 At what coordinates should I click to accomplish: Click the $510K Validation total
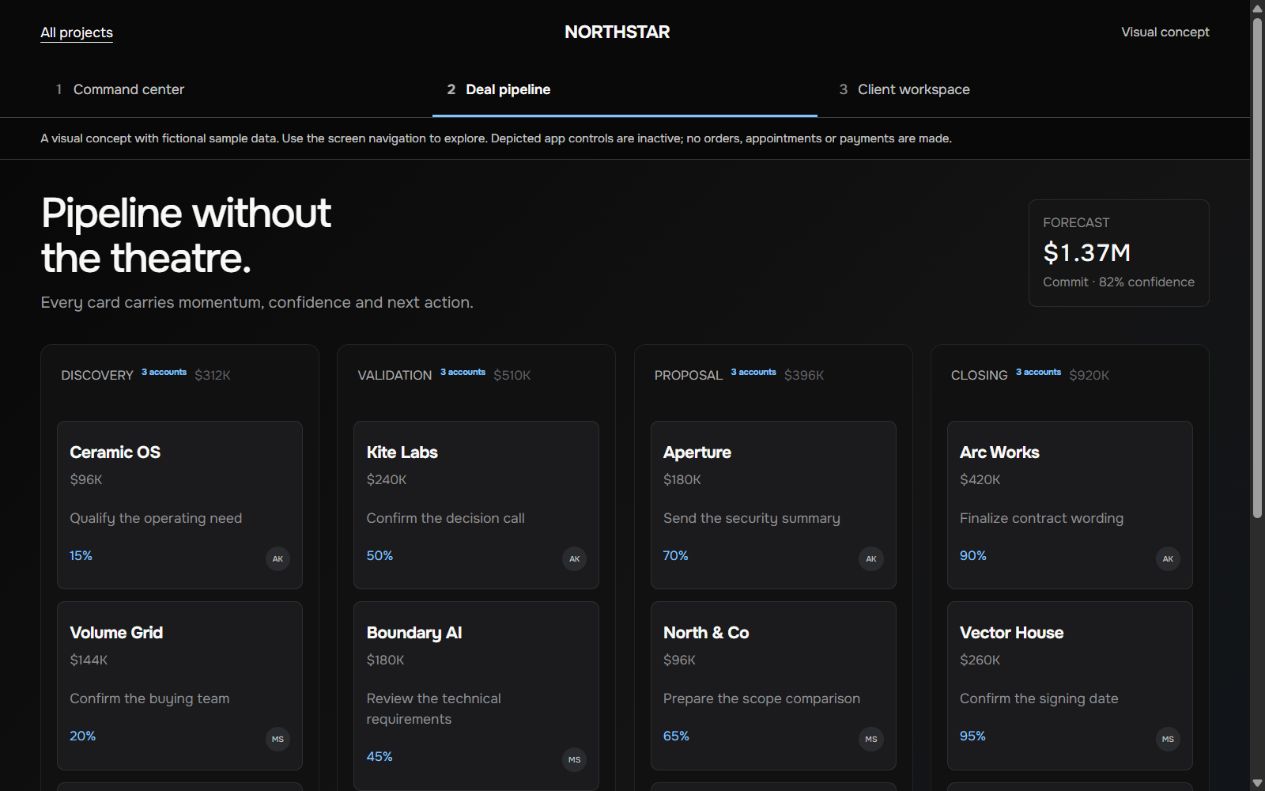tap(512, 375)
